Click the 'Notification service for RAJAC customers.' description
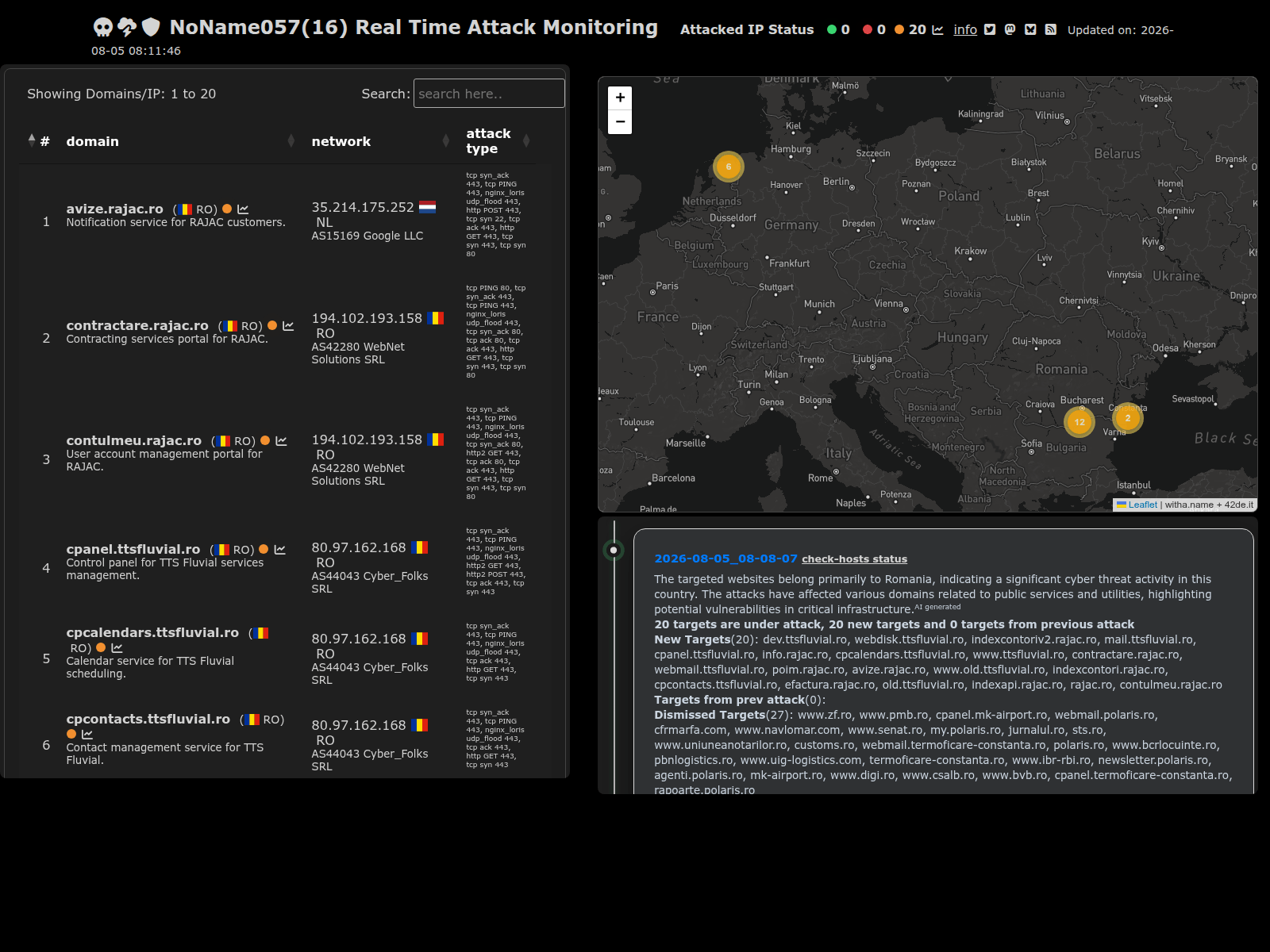Image resolution: width=1270 pixels, height=952 pixels. click(175, 222)
